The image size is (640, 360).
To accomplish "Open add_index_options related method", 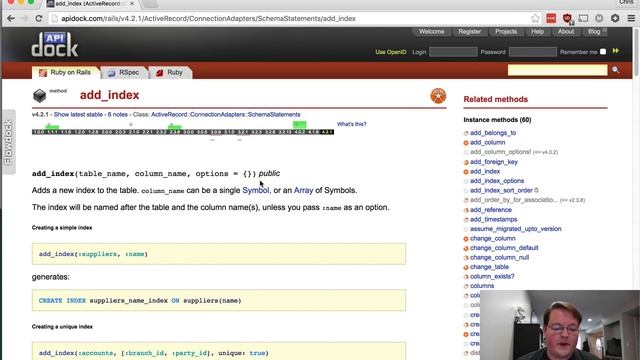I will click(x=497, y=181).
